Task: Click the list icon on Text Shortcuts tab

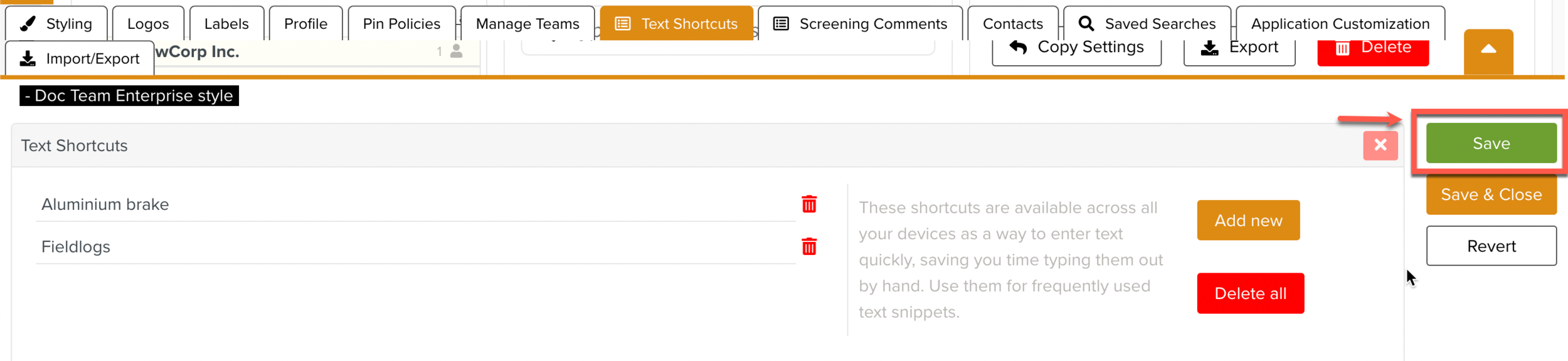Action: coord(622,23)
